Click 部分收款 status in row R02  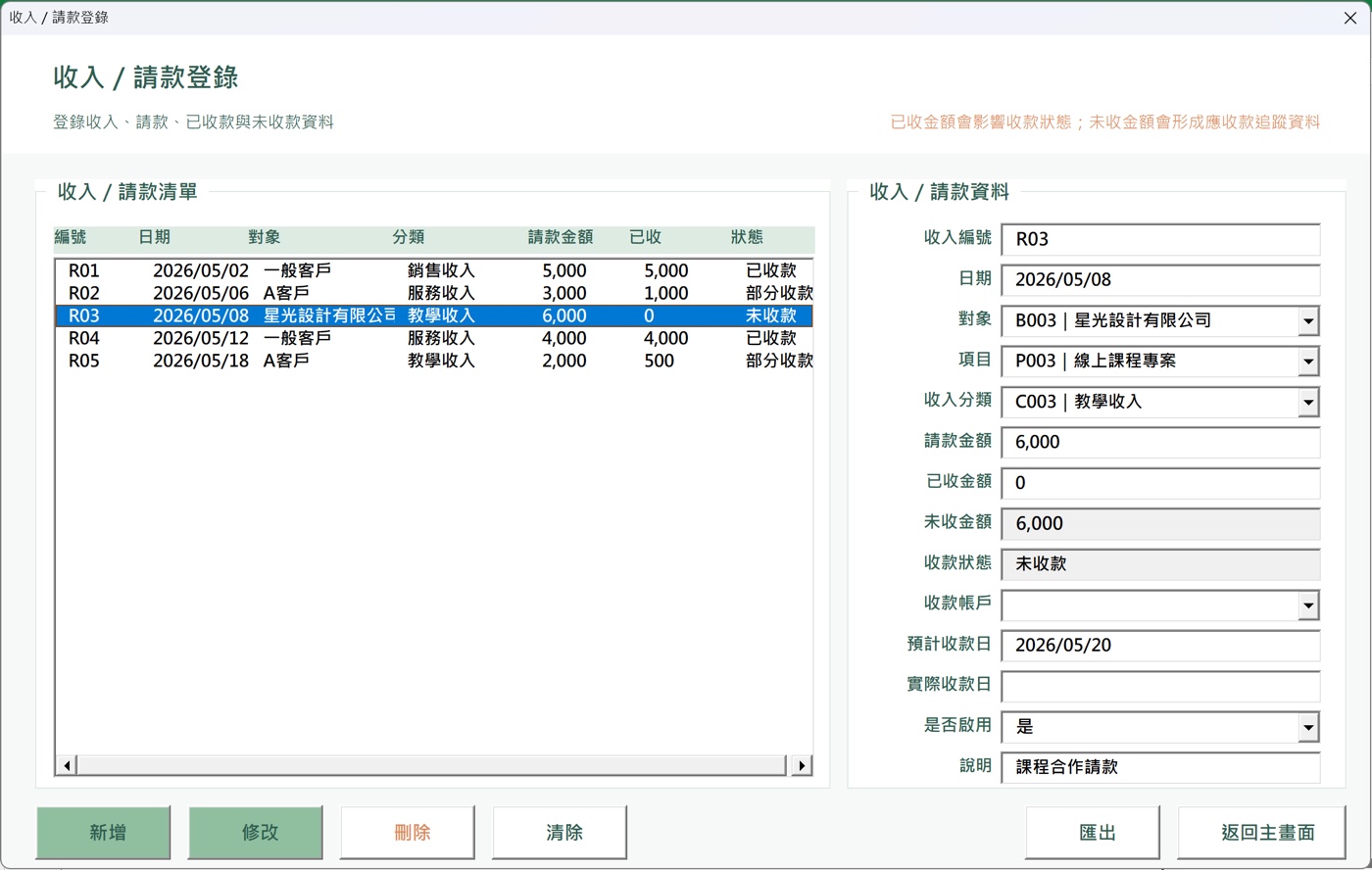779,293
